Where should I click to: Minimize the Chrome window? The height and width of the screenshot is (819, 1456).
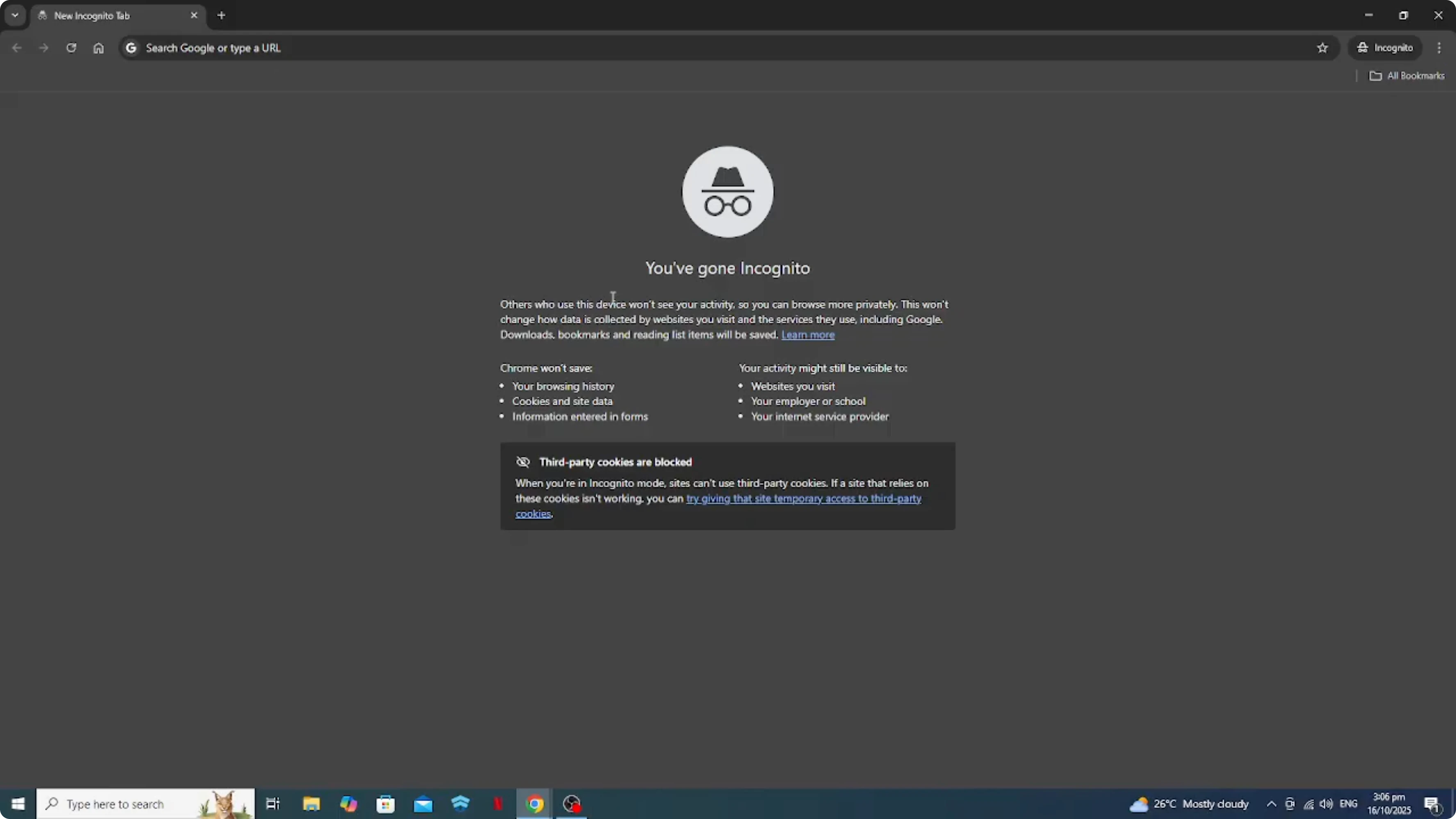1368,15
